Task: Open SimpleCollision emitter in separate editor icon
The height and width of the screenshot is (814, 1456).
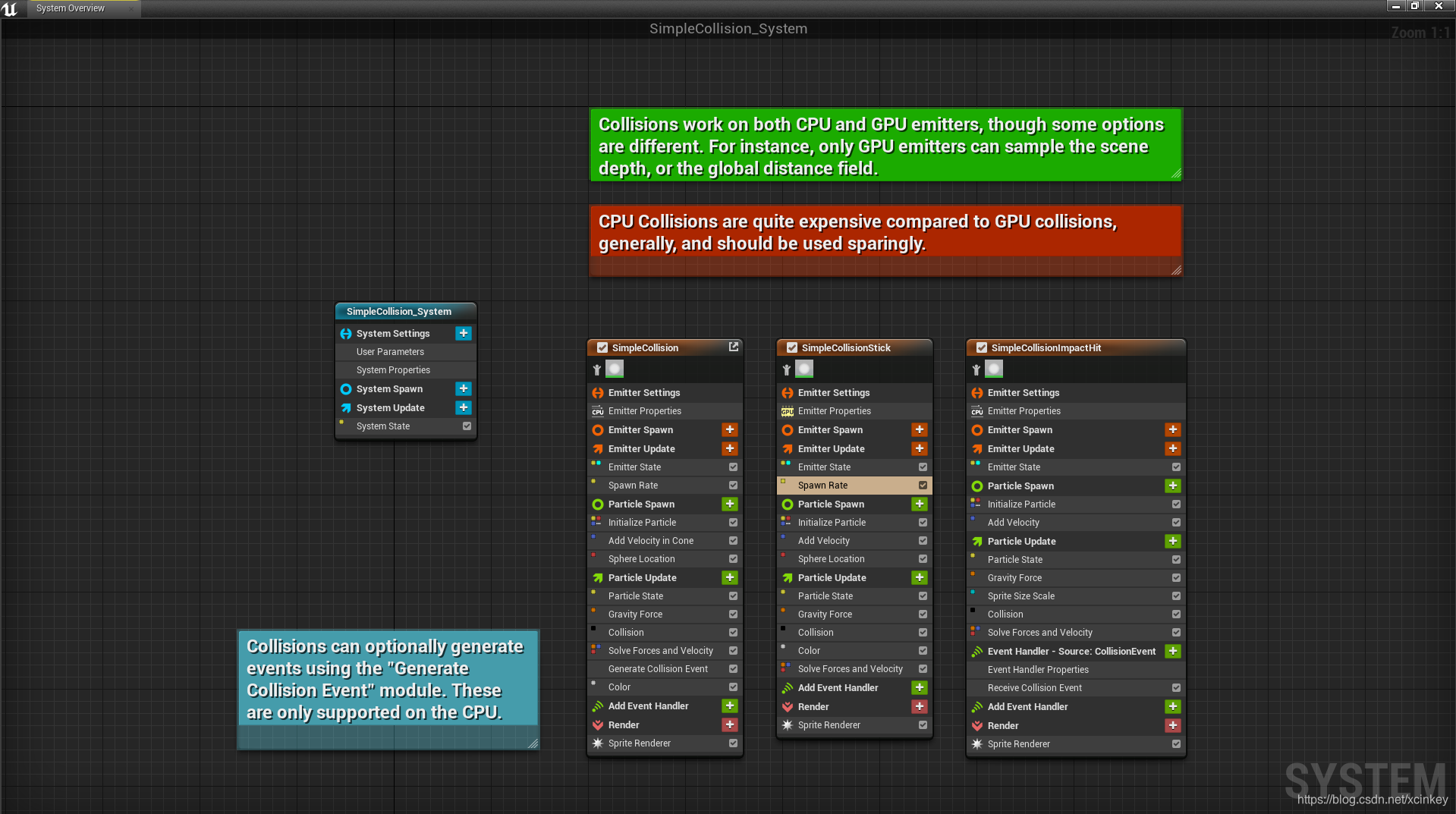Action: (x=734, y=347)
